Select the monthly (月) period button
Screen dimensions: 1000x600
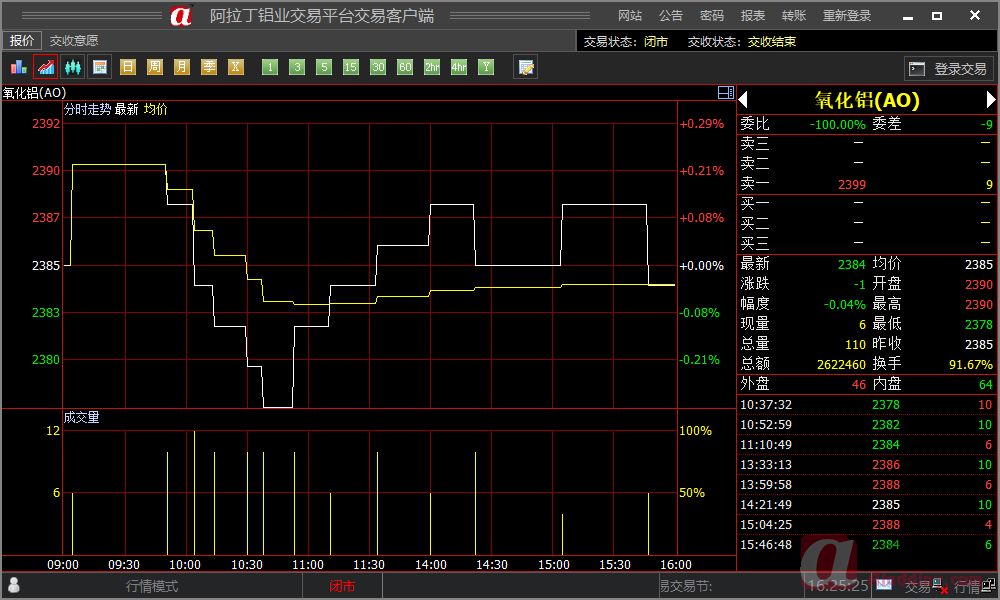pos(182,67)
